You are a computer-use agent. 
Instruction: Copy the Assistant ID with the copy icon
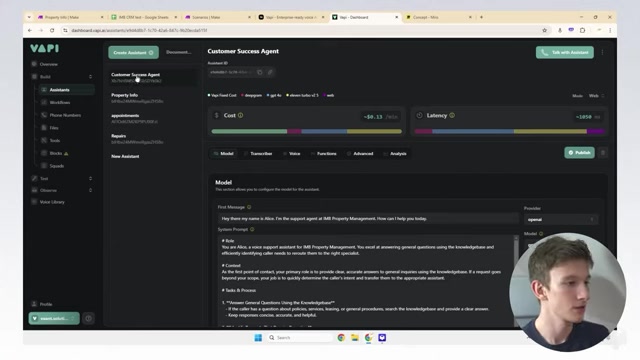tap(260, 72)
